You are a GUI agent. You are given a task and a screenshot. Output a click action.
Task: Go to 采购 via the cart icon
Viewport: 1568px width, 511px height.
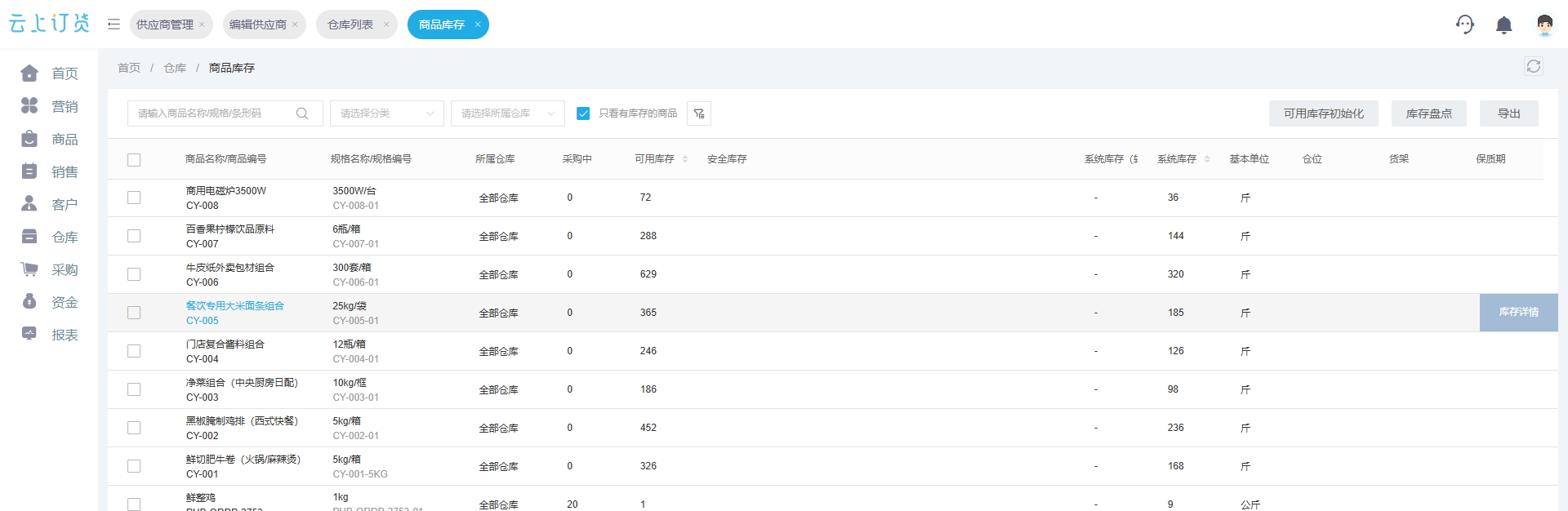(29, 269)
